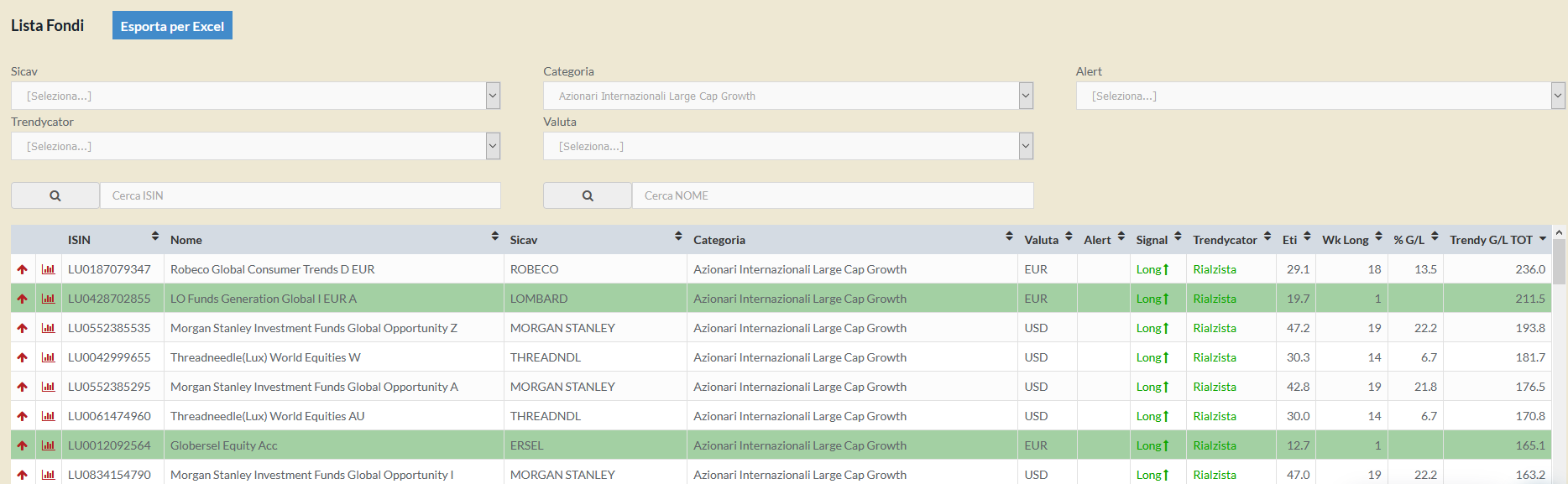Screen dimensions: 1568x484
Task: Click Esporta per Excel button
Action: [x=172, y=26]
